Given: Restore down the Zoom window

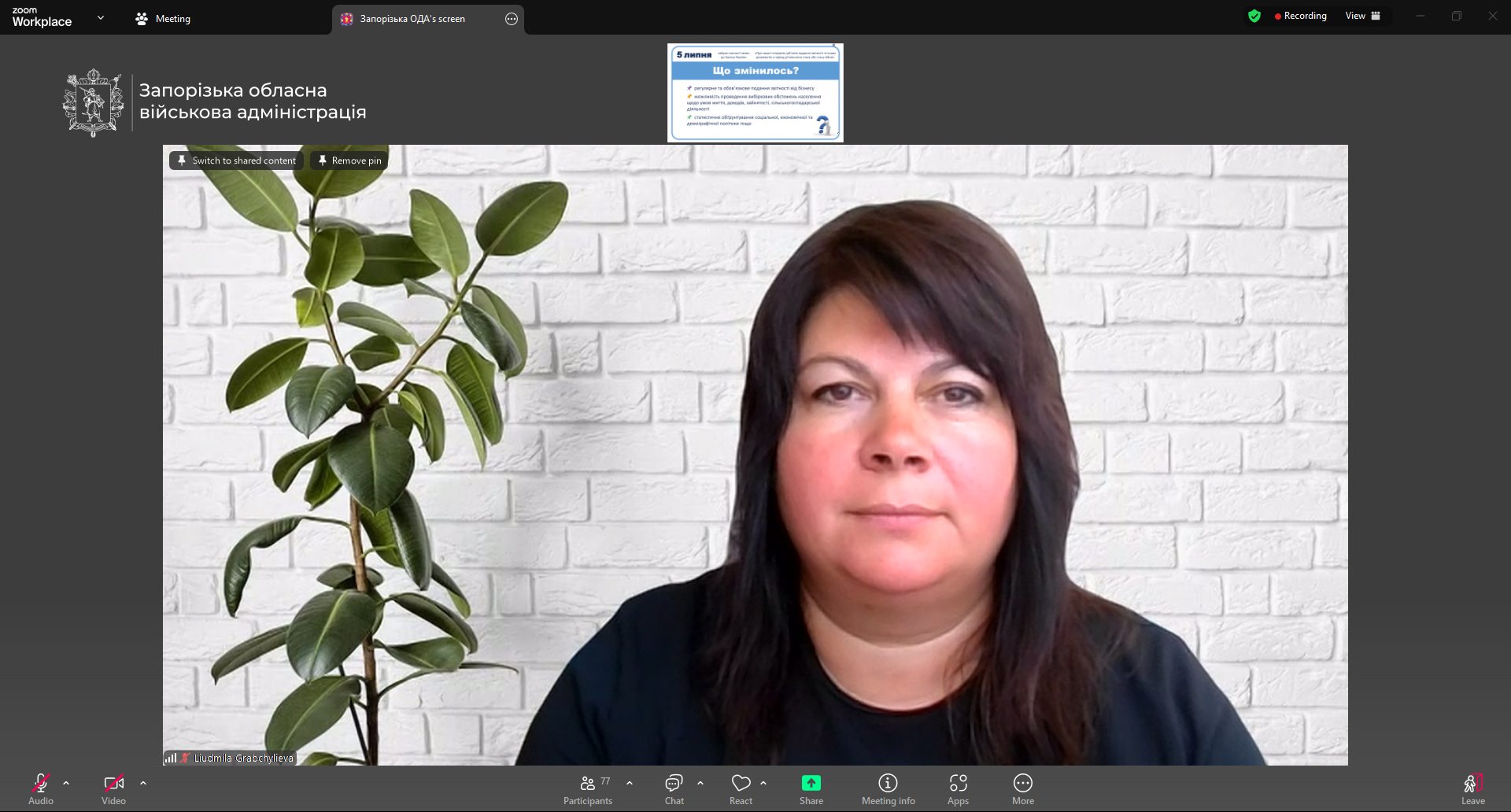Looking at the screenshot, I should coord(1457,16).
